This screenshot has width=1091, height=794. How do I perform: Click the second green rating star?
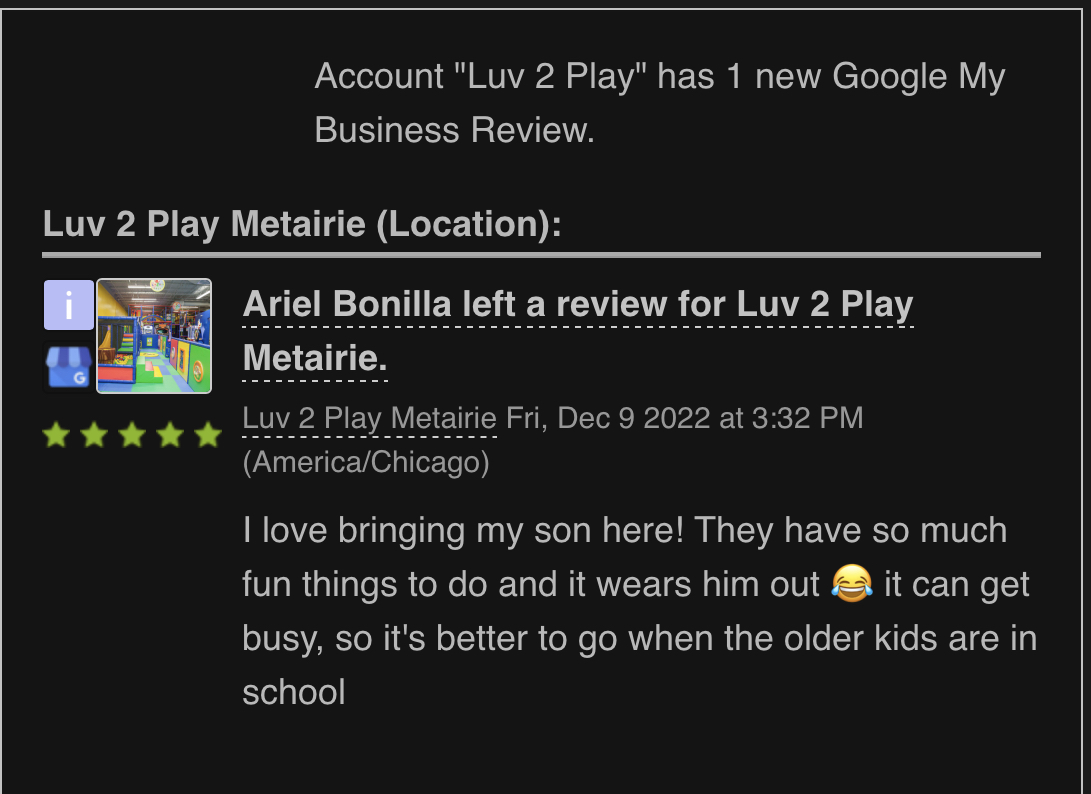tap(94, 435)
